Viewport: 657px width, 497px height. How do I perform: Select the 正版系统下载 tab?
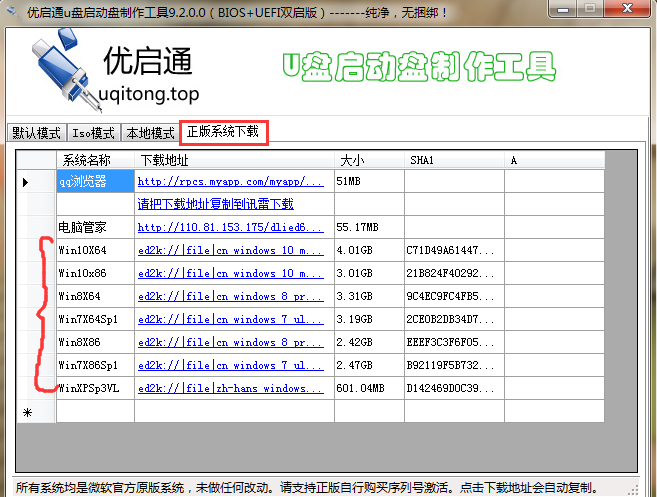pos(223,132)
